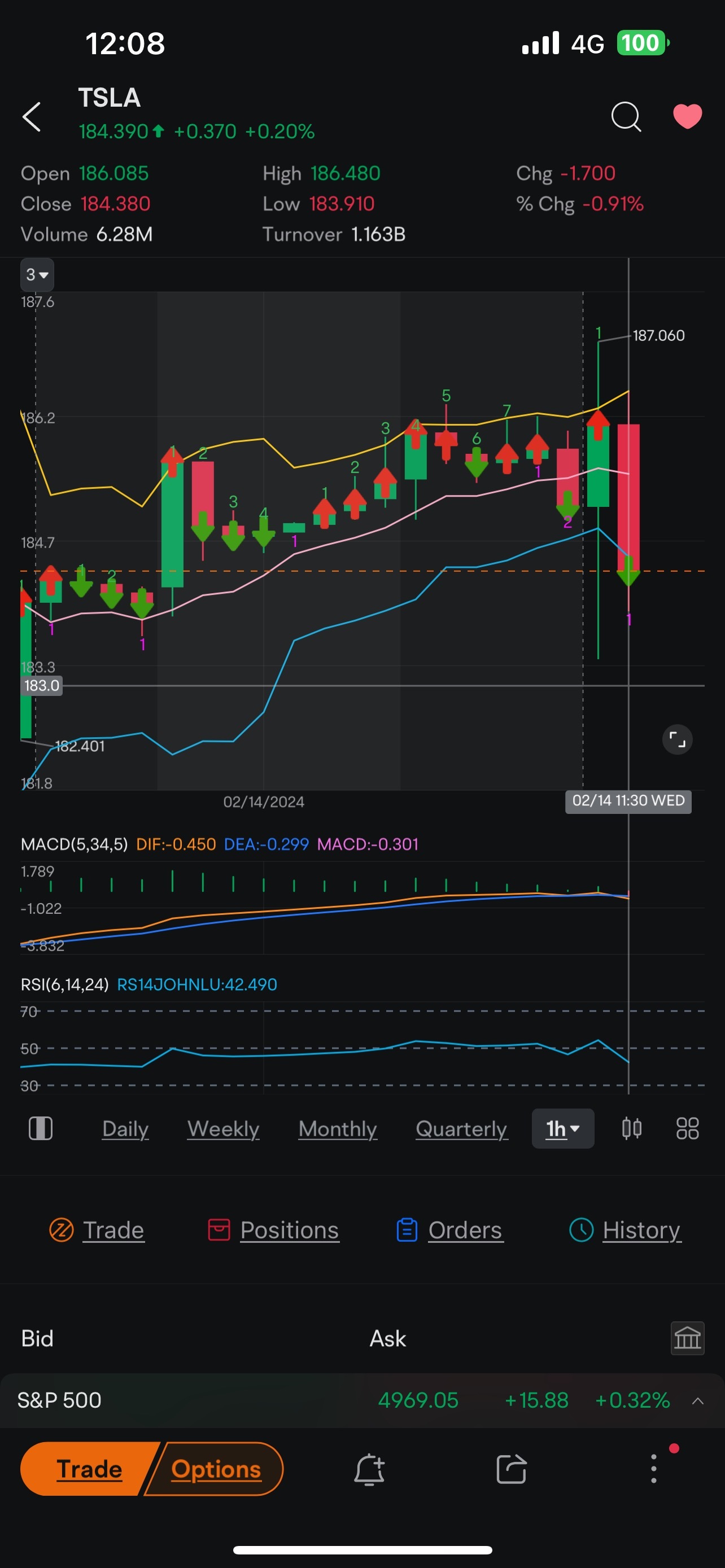Select the RSI(6,14,24) indicator label
725x1568 pixels.
click(64, 984)
